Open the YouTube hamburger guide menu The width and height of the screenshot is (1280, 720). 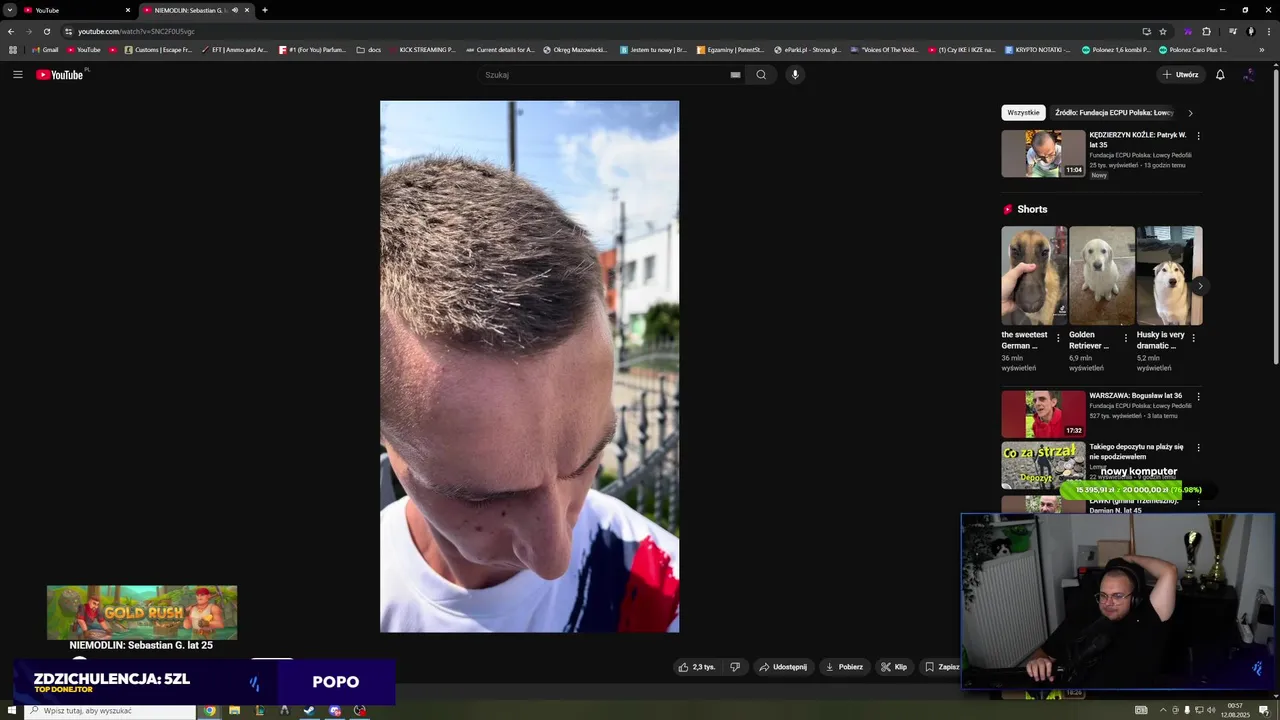tap(17, 75)
